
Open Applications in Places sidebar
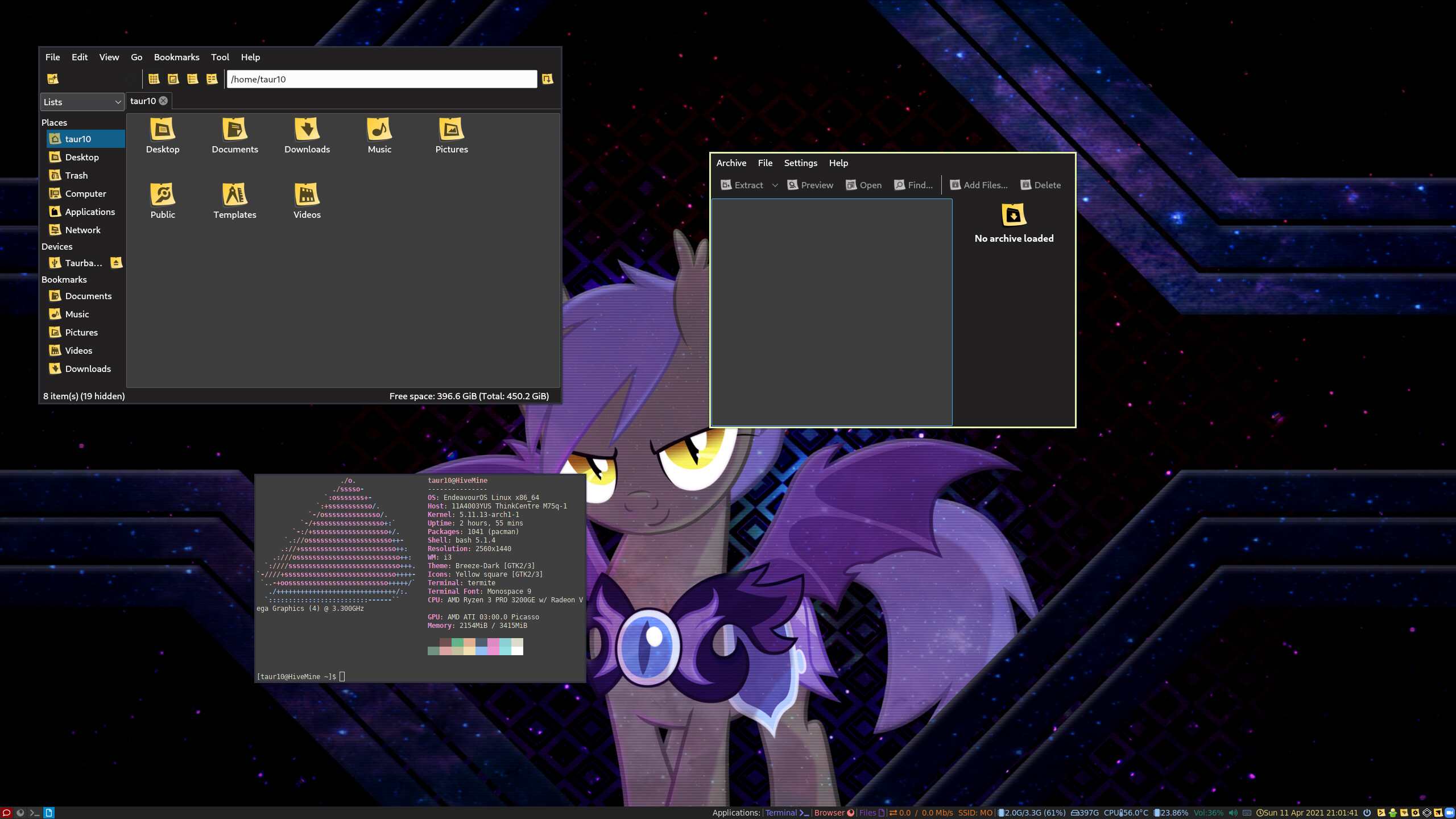[85, 212]
